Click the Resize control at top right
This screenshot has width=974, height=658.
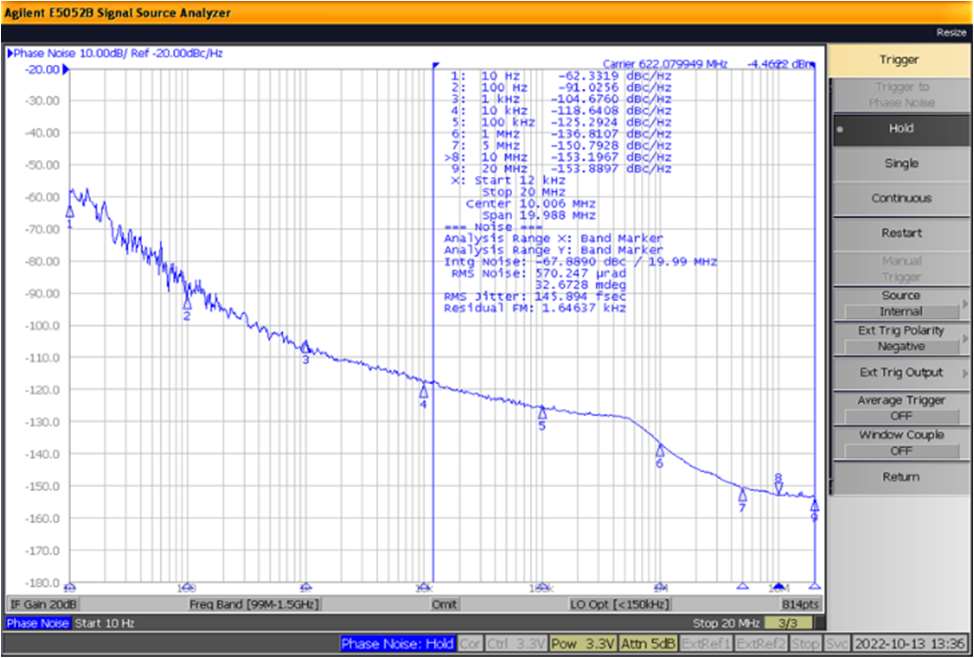(x=951, y=33)
